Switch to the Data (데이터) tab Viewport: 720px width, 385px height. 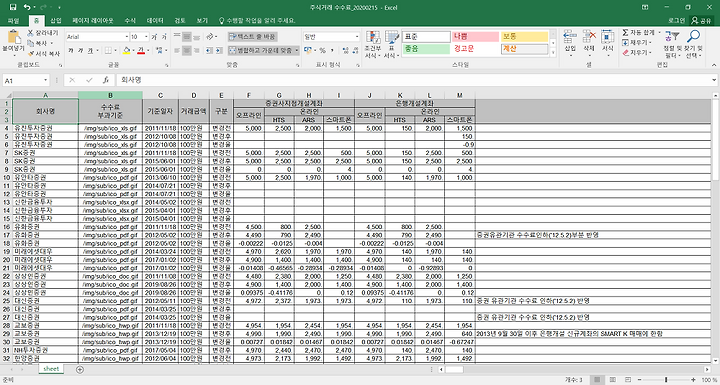coord(155,21)
